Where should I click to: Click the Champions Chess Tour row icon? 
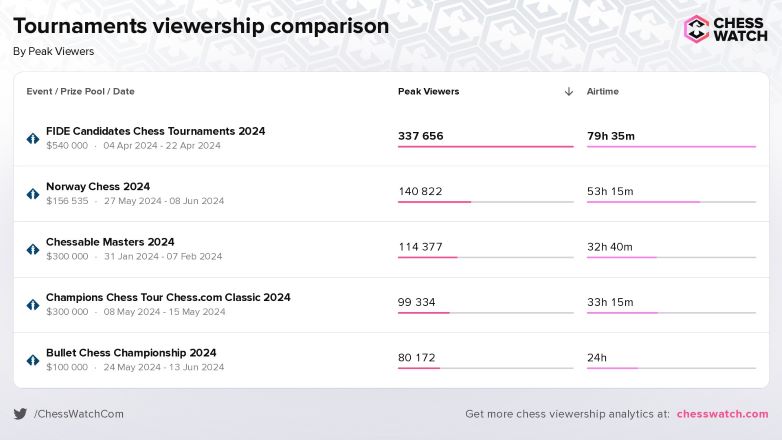click(x=33, y=304)
